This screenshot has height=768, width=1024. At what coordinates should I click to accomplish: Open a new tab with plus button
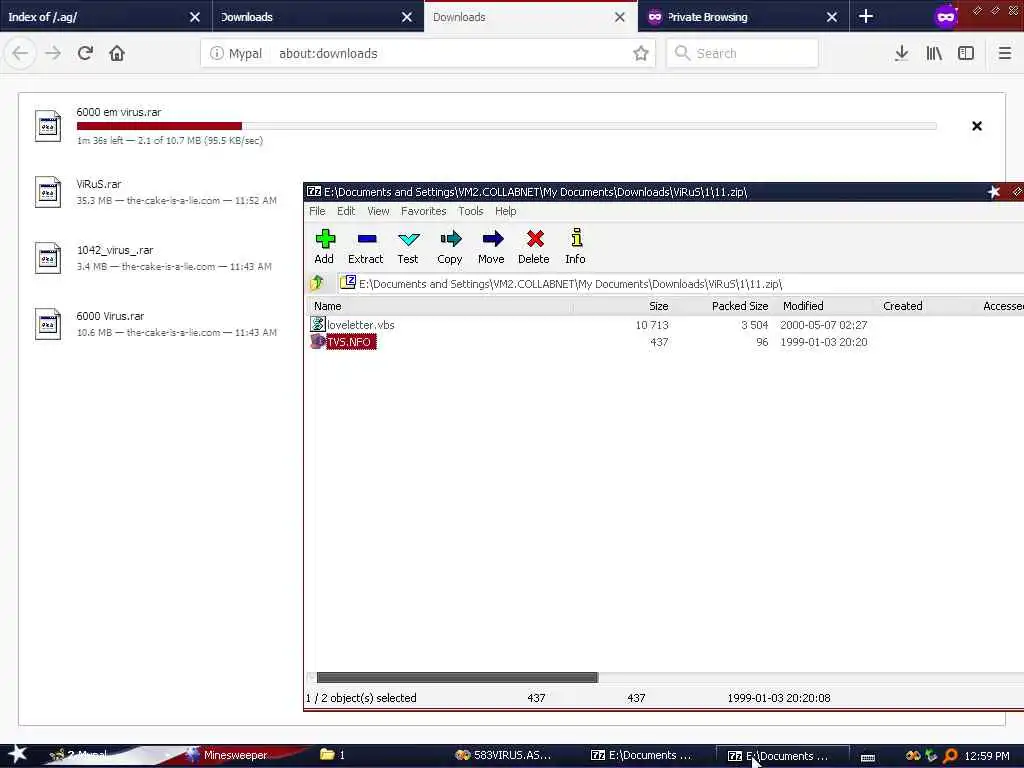coord(866,16)
